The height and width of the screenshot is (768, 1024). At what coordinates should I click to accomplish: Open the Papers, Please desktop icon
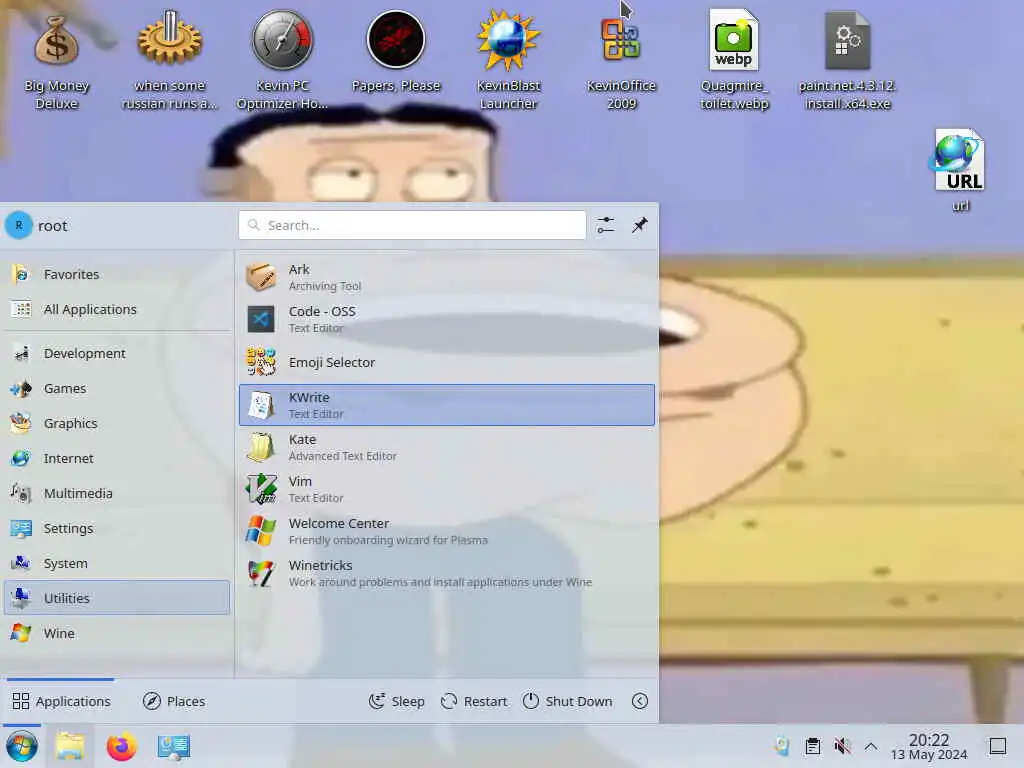click(x=396, y=52)
